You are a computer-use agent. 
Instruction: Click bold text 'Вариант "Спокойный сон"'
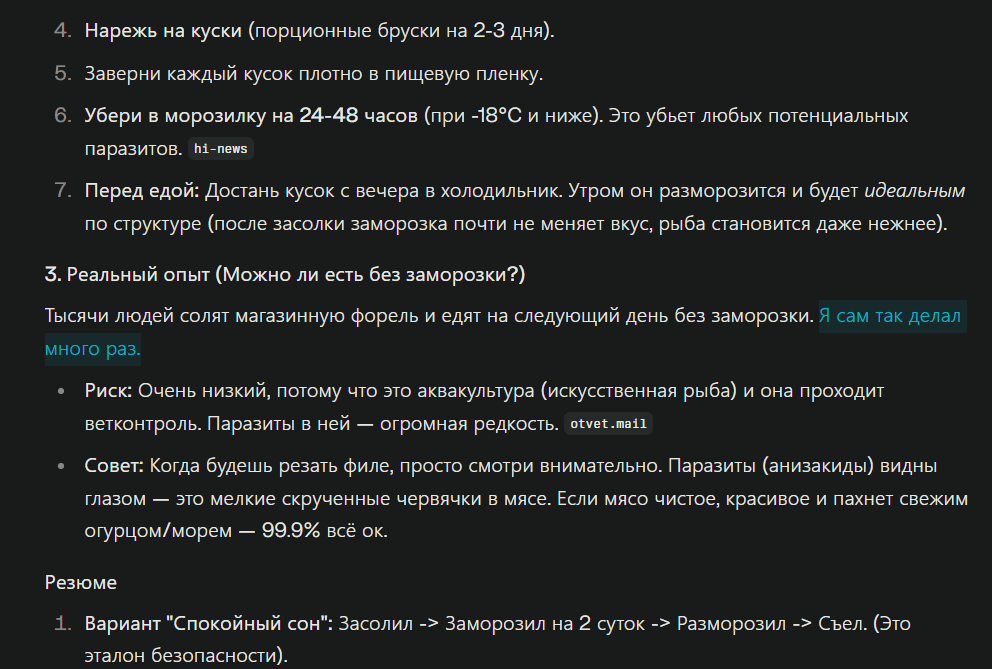click(208, 623)
